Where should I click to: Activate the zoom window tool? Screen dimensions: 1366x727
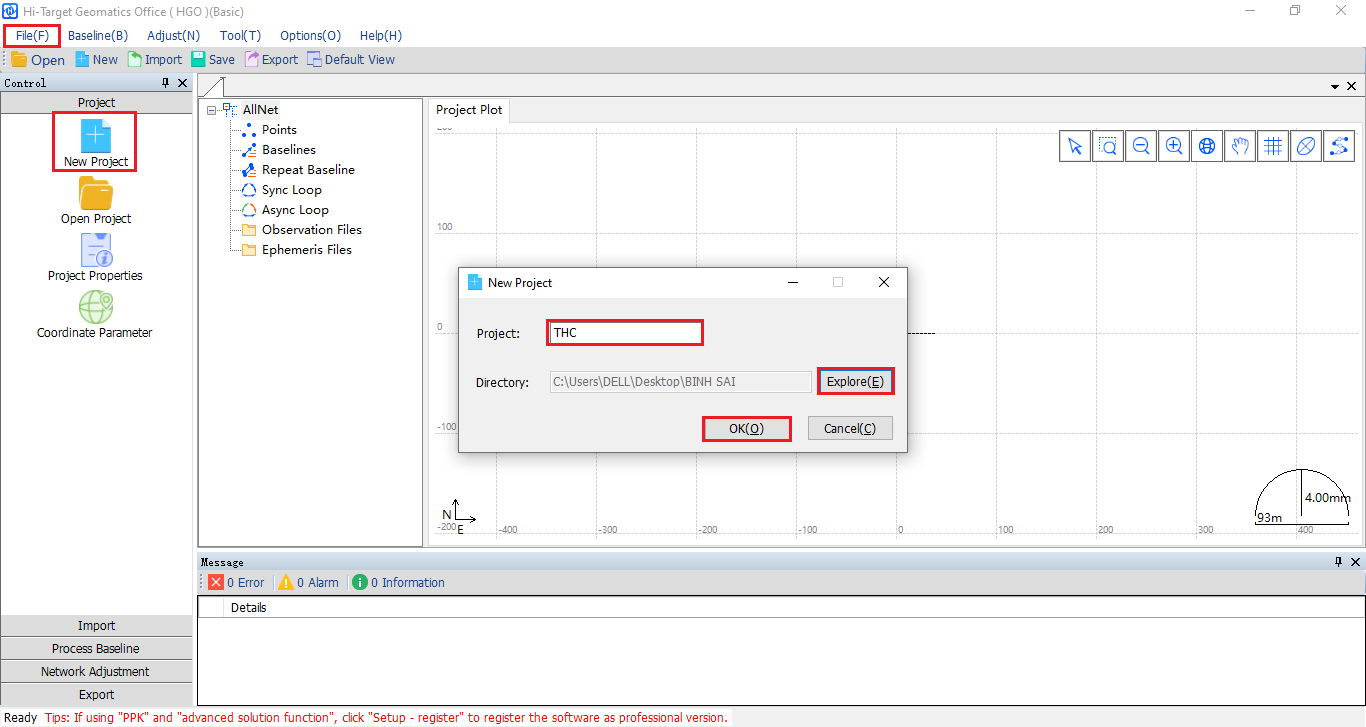[1108, 146]
